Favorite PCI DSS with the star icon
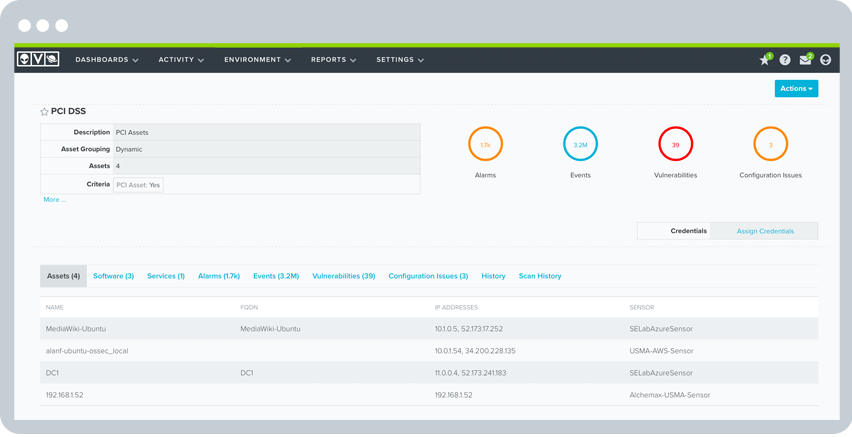 pyautogui.click(x=44, y=112)
